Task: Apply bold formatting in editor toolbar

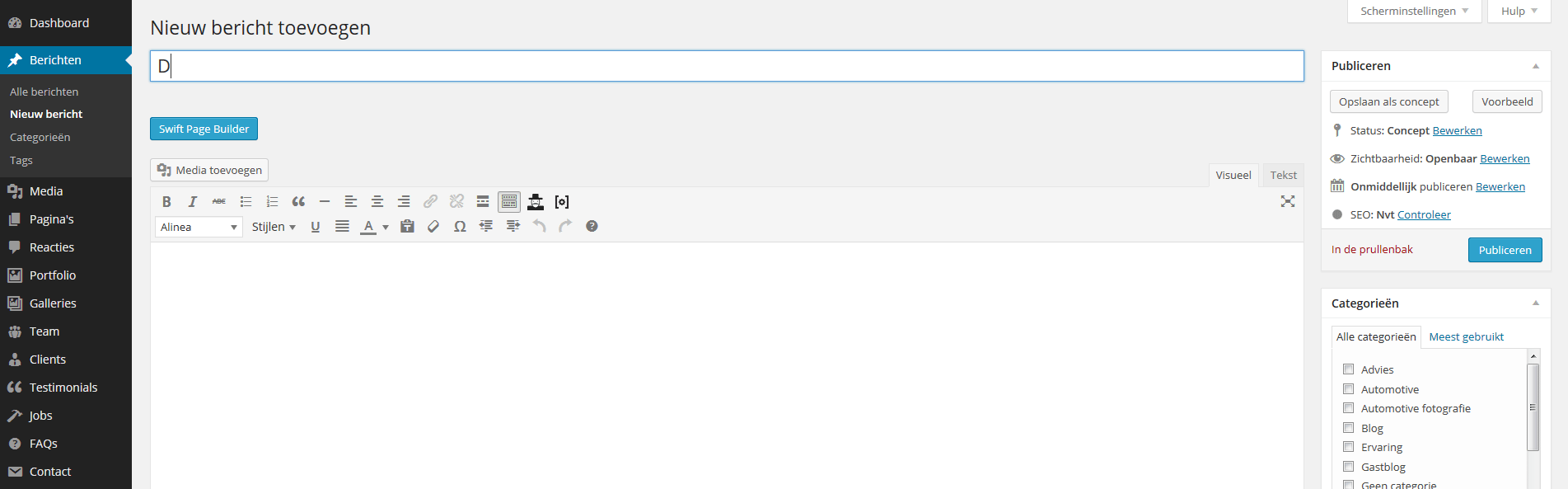Action: tap(166, 201)
